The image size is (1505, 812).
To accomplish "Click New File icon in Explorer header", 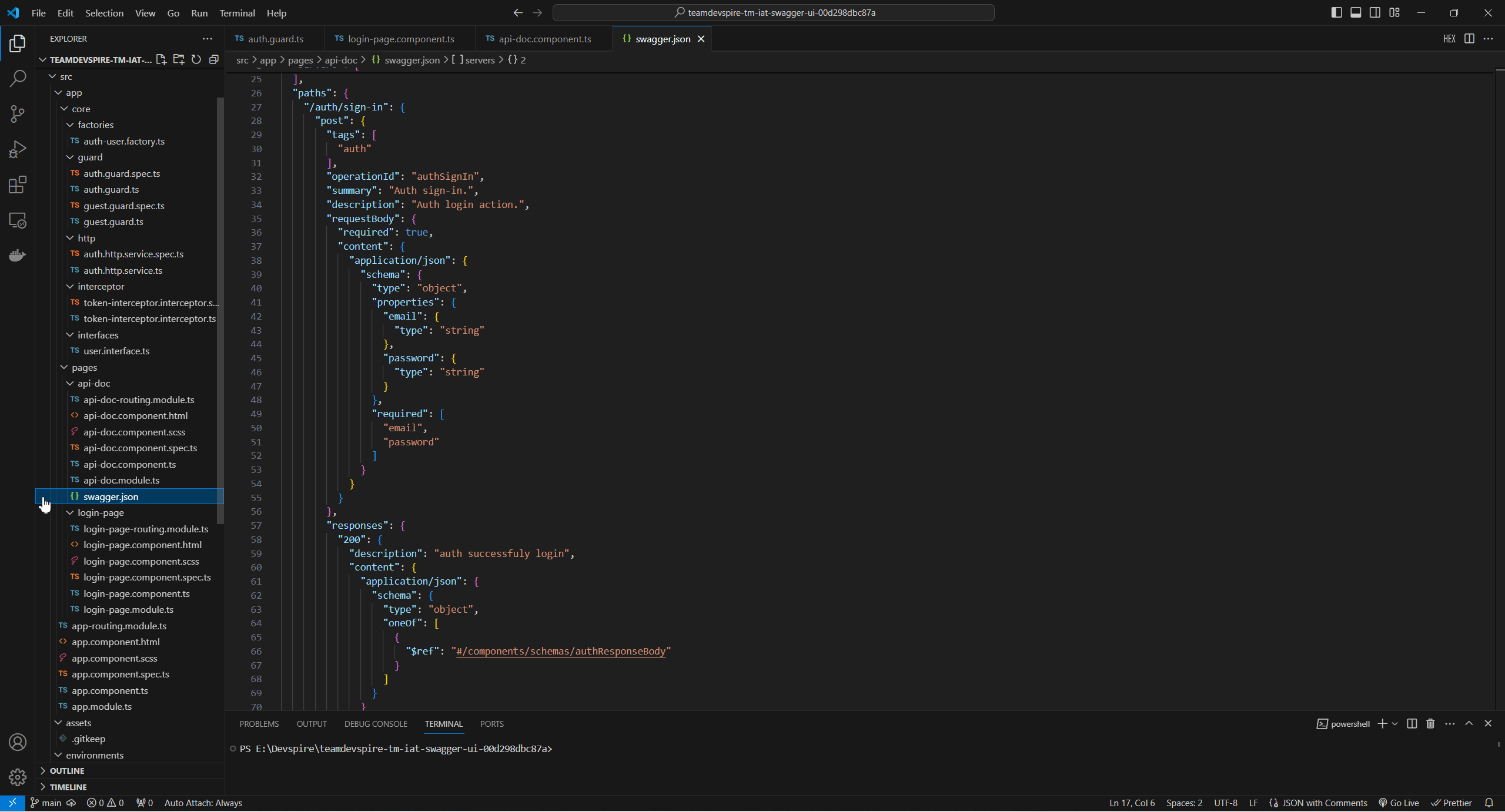I will click(x=161, y=59).
